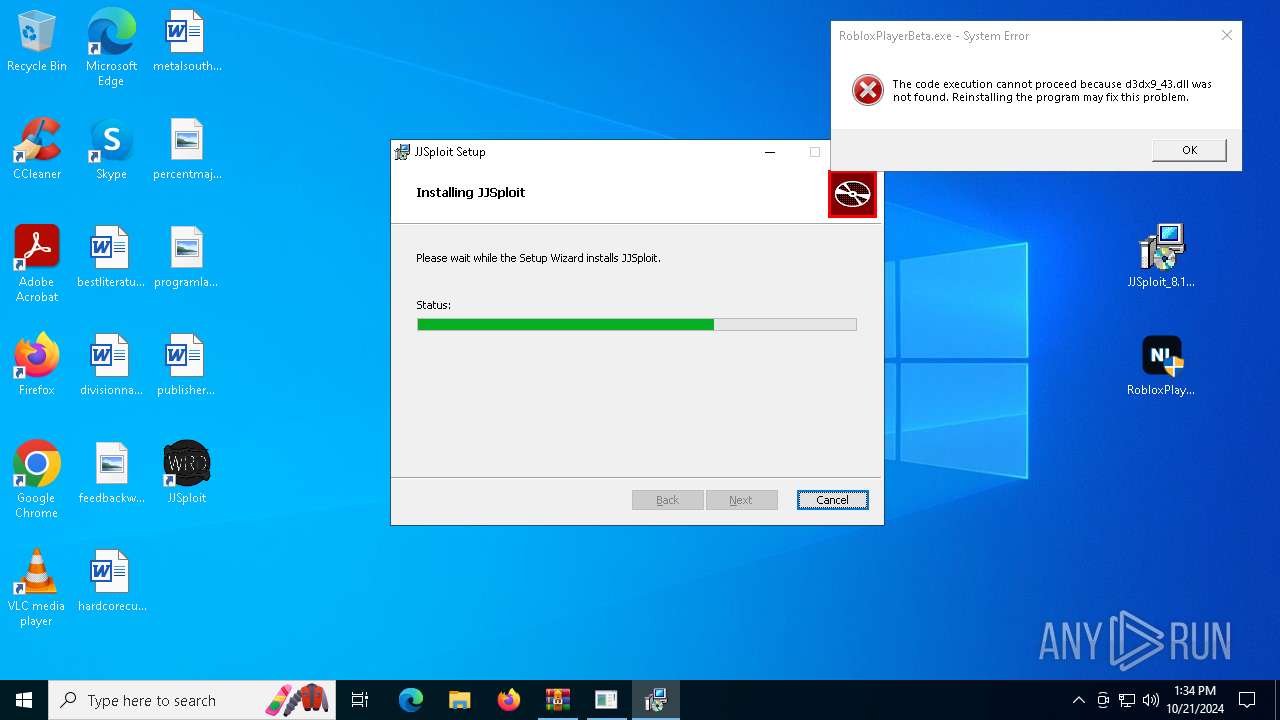Open the bestliteratu Word document
This screenshot has height=720, width=1280.
tap(111, 257)
